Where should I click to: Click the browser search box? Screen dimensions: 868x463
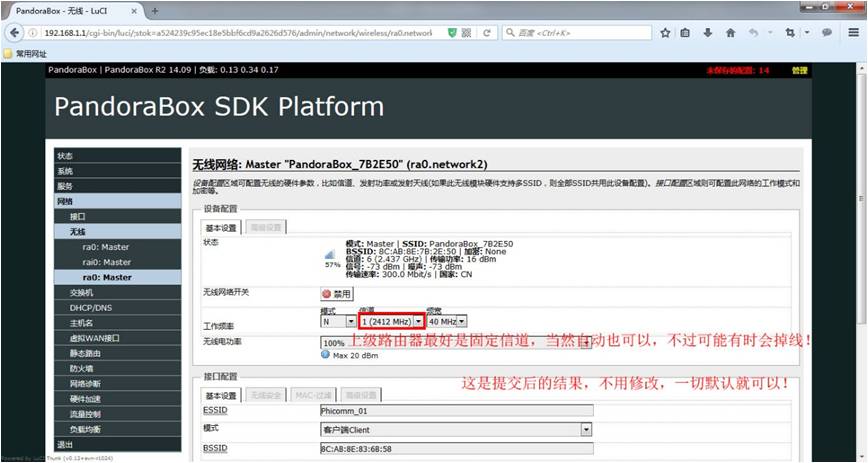576,33
